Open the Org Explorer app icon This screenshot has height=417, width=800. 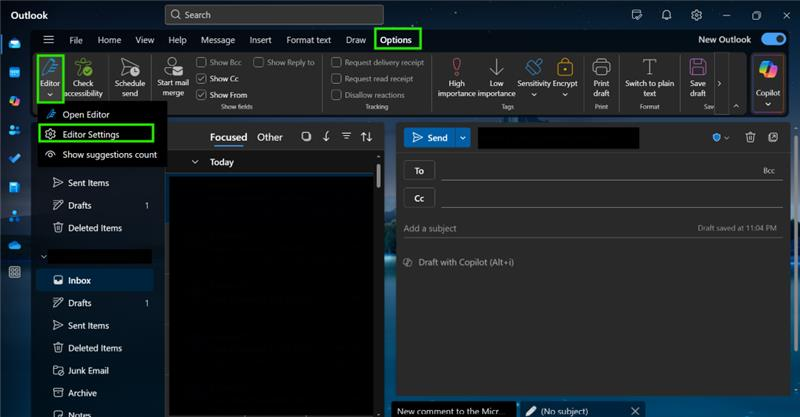[x=14, y=216]
